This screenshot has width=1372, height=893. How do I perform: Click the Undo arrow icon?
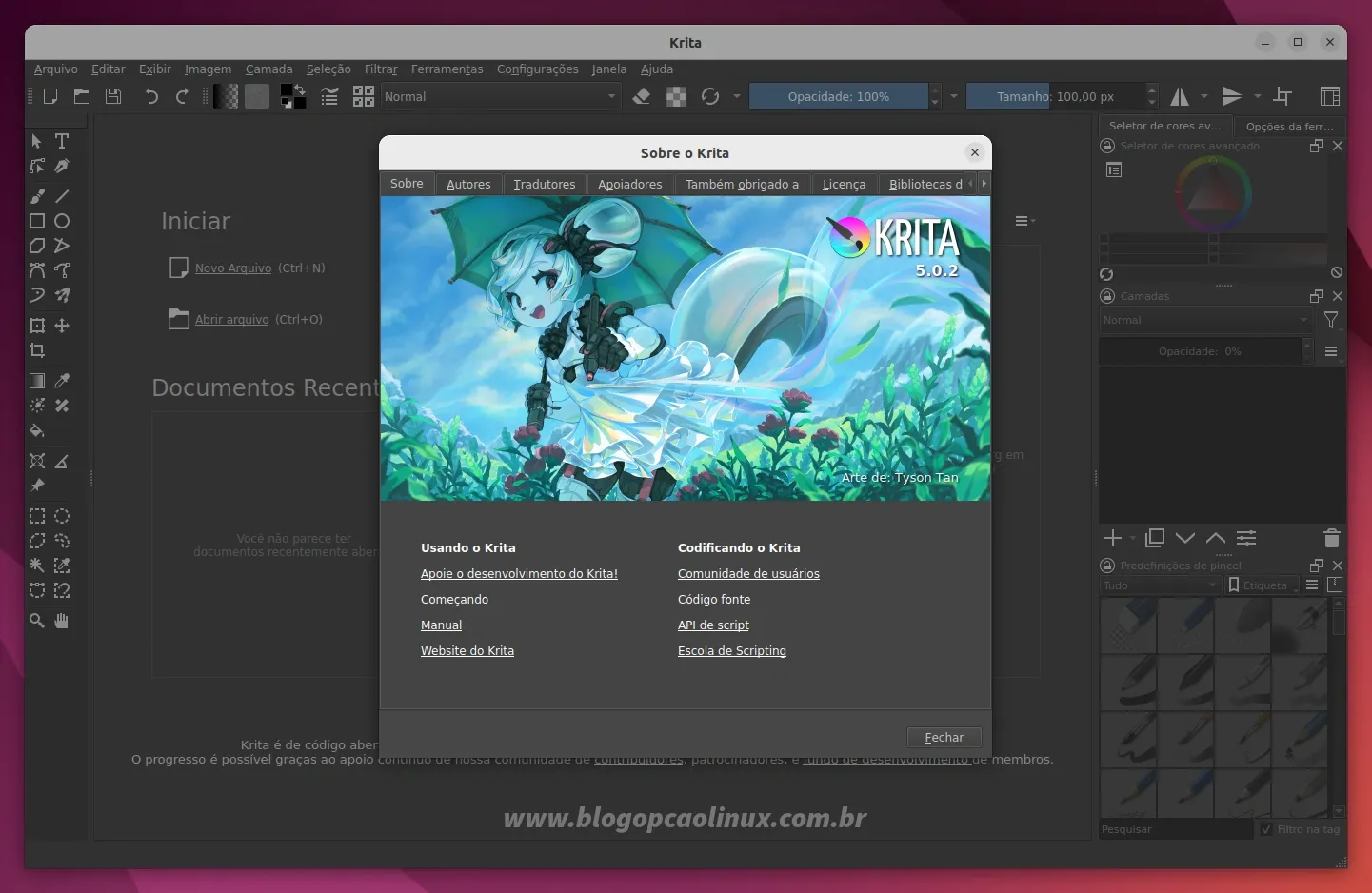tap(151, 96)
